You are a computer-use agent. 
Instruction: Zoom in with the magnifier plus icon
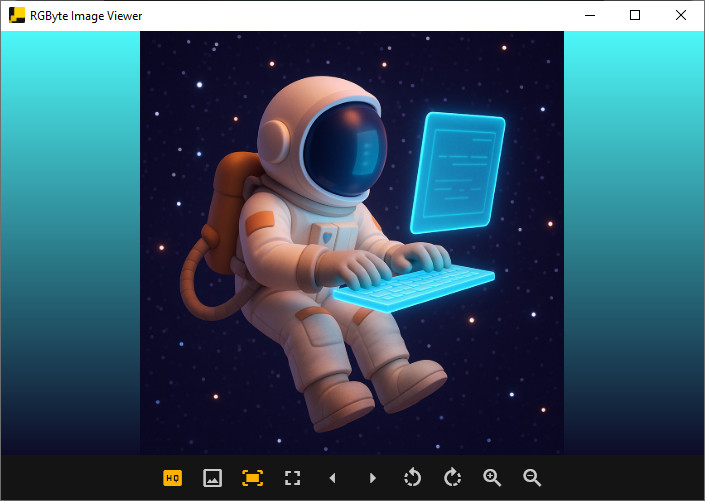[x=492, y=478]
